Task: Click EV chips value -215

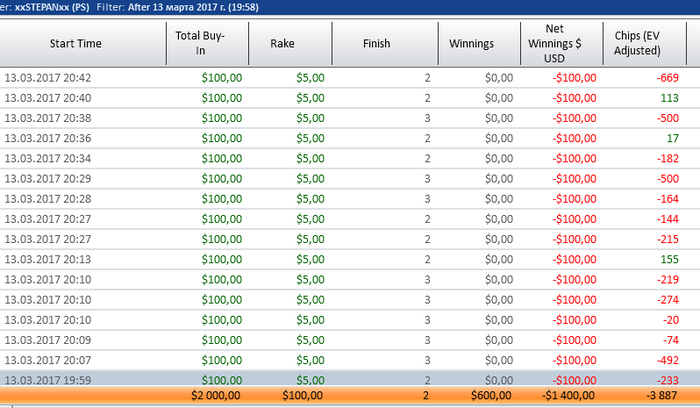Action: click(667, 239)
